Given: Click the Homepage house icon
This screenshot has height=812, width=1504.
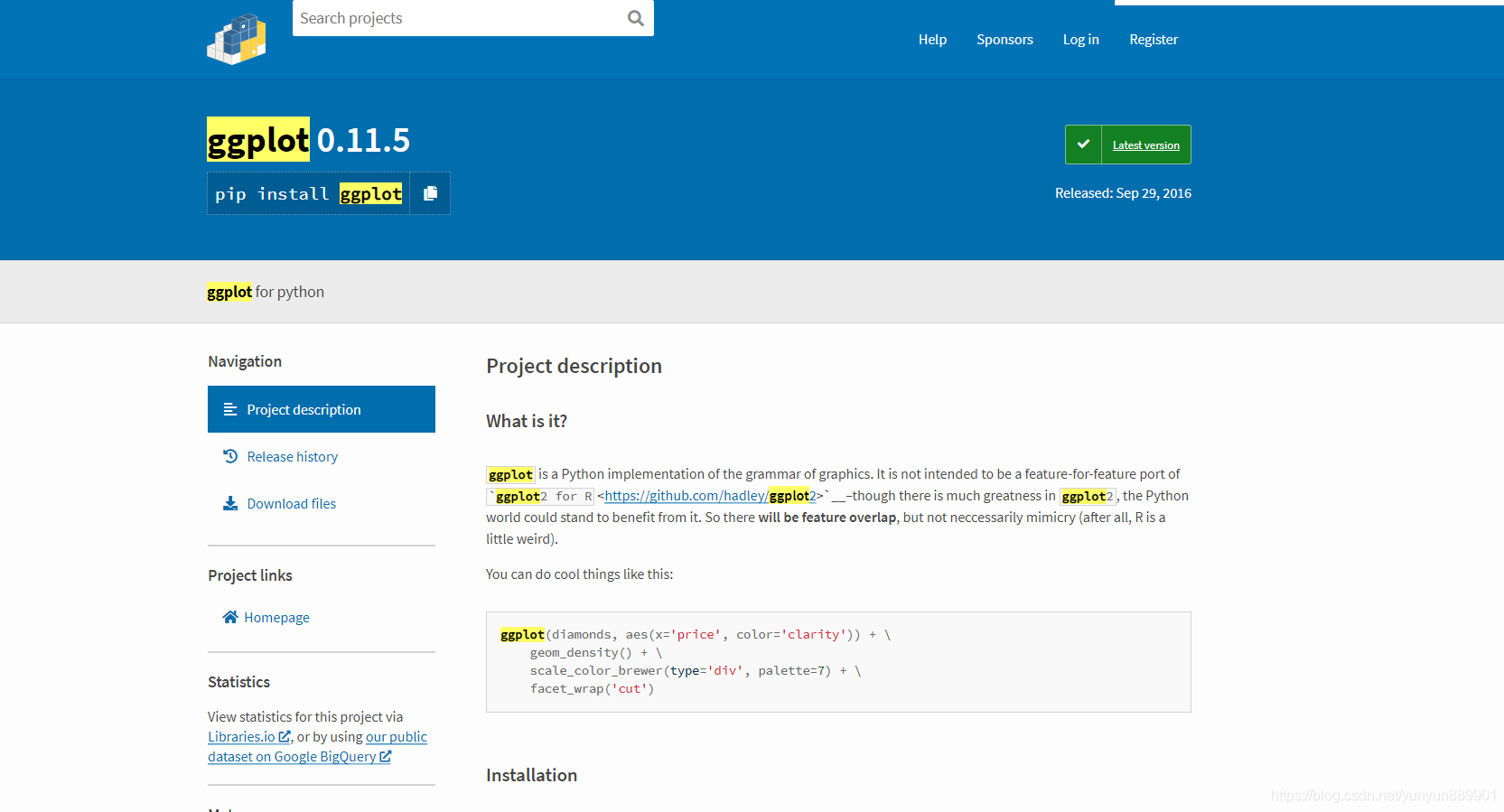Looking at the screenshot, I should click(230, 618).
